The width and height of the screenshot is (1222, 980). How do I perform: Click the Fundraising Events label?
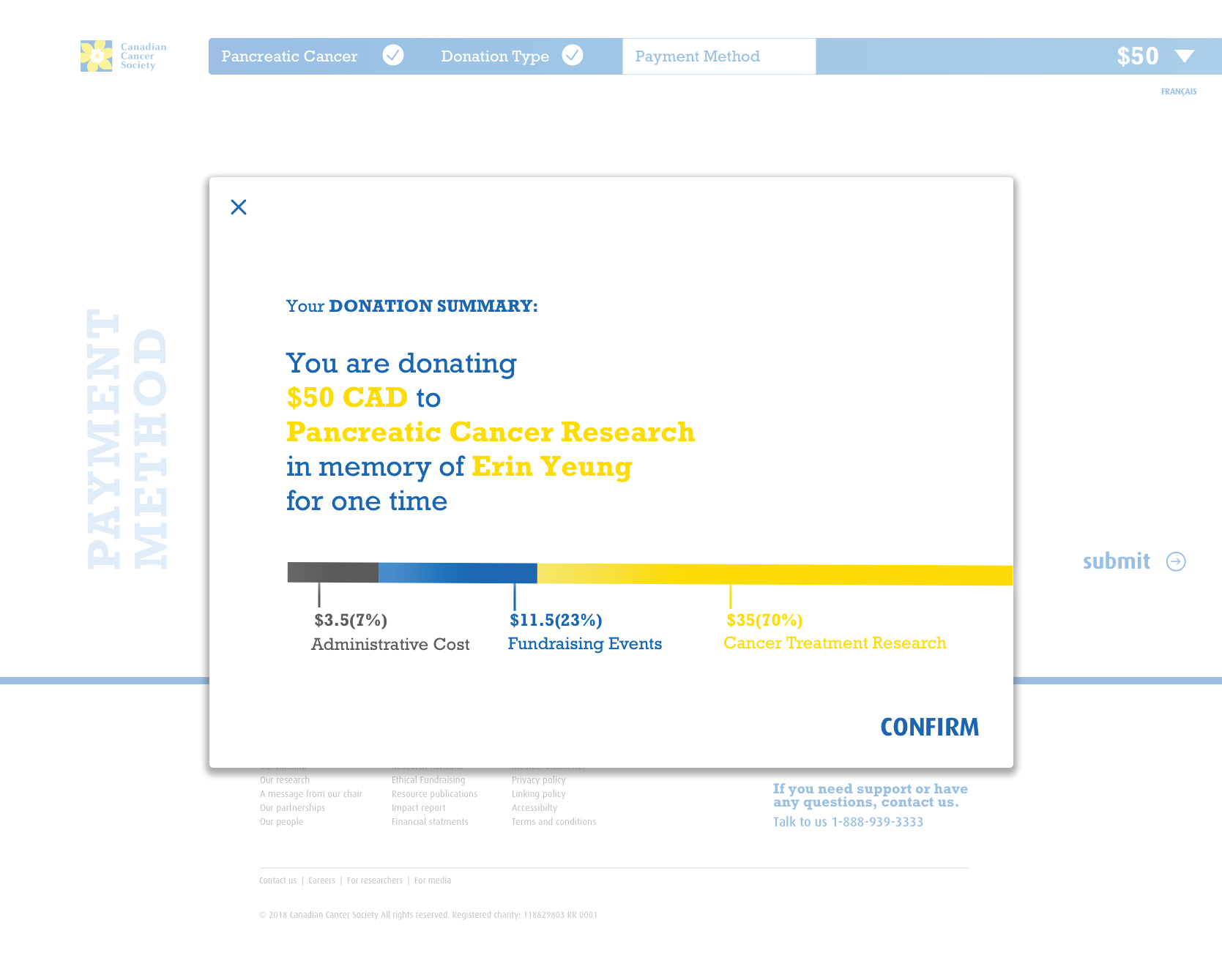click(585, 643)
